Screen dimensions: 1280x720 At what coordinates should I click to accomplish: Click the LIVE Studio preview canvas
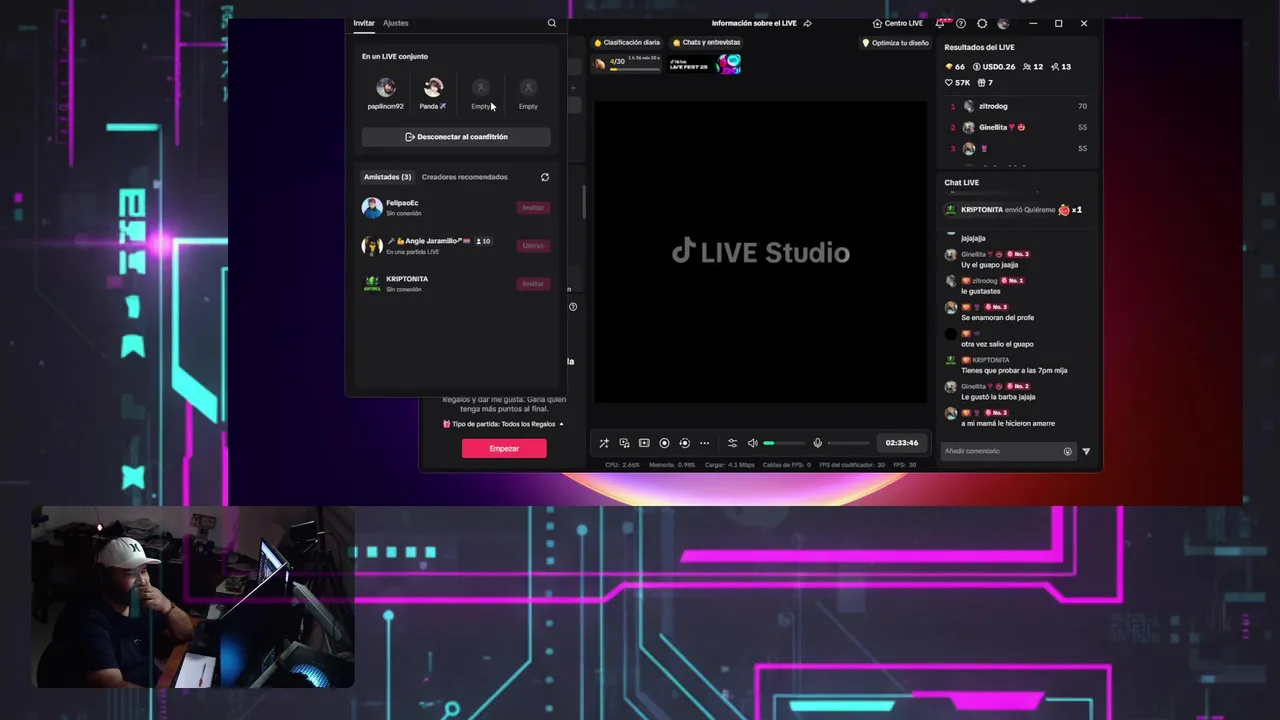[760, 252]
